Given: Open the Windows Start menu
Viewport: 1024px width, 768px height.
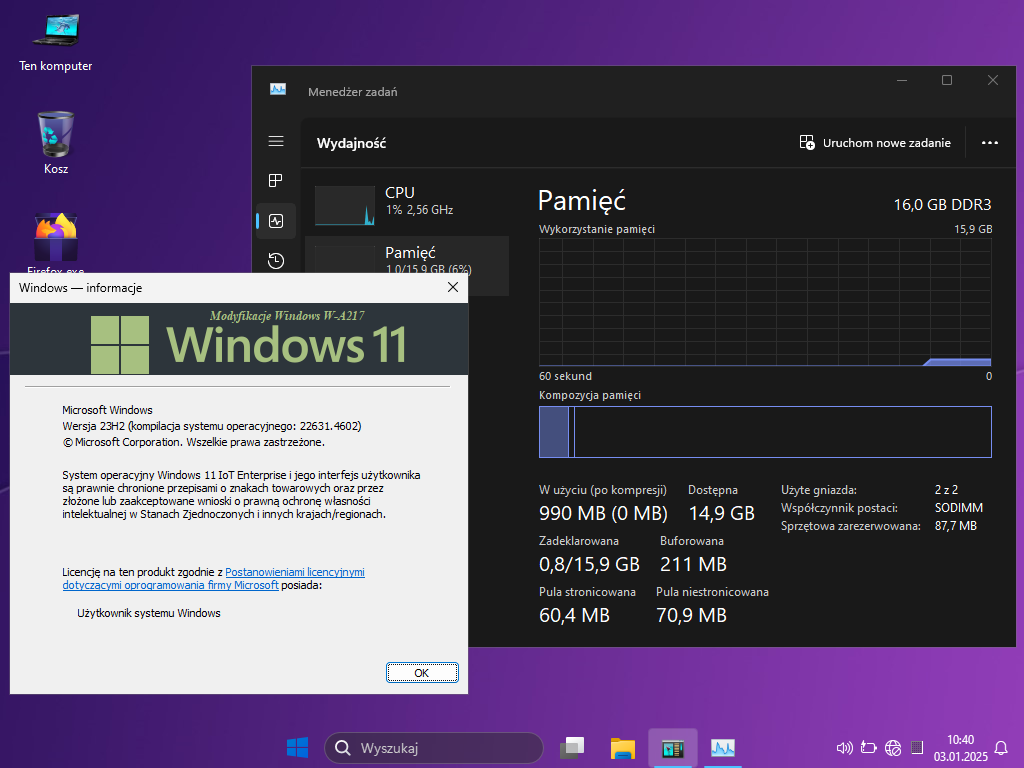Looking at the screenshot, I should coord(297,748).
